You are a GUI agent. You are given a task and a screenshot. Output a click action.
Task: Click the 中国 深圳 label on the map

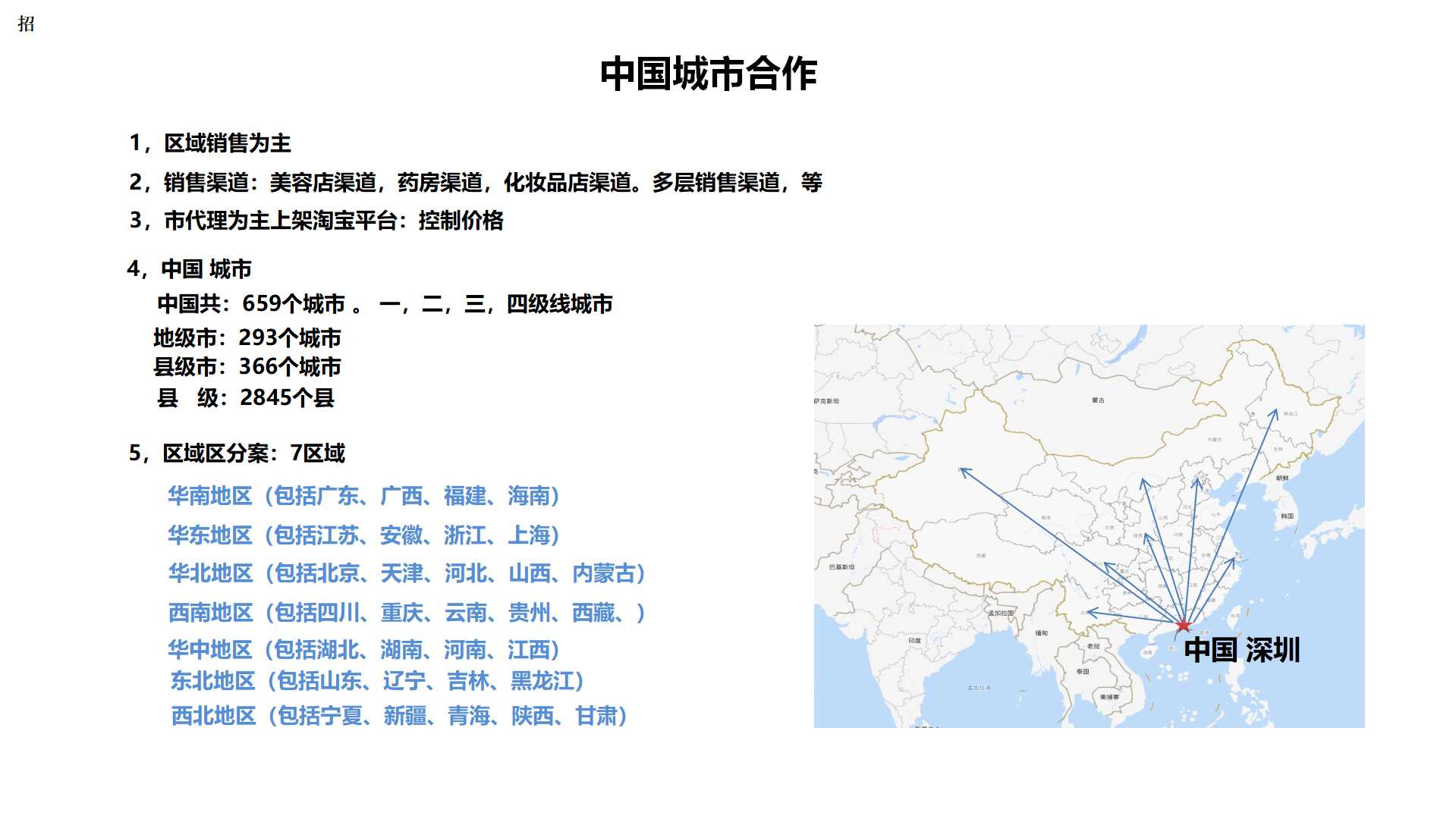(x=1241, y=650)
